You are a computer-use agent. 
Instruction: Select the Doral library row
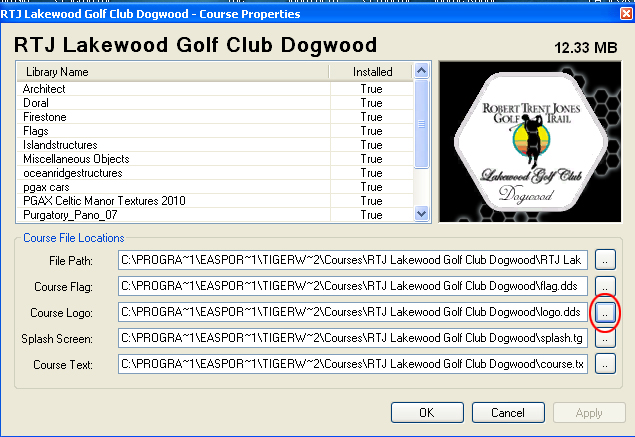(x=215, y=103)
